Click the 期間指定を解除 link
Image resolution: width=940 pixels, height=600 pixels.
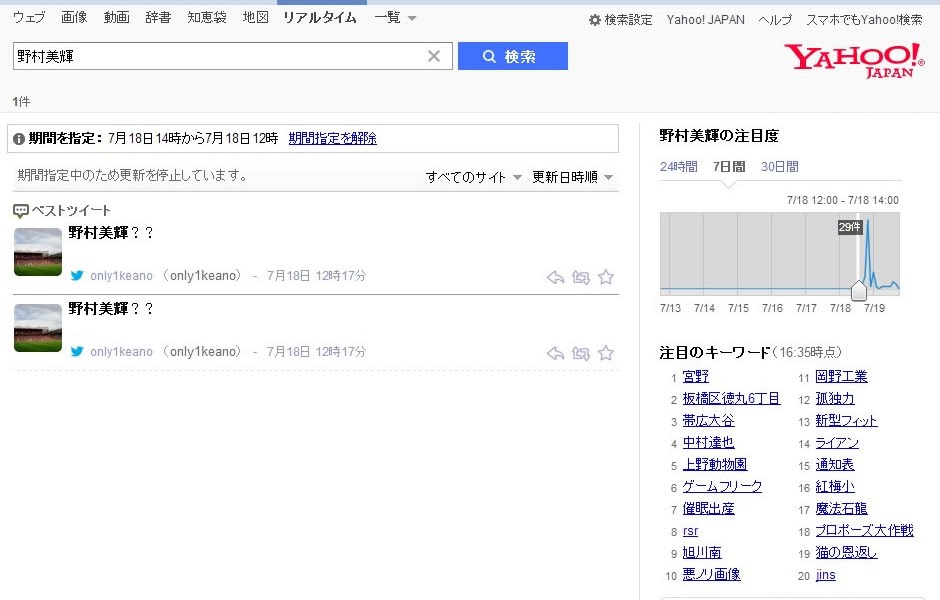(x=333, y=138)
